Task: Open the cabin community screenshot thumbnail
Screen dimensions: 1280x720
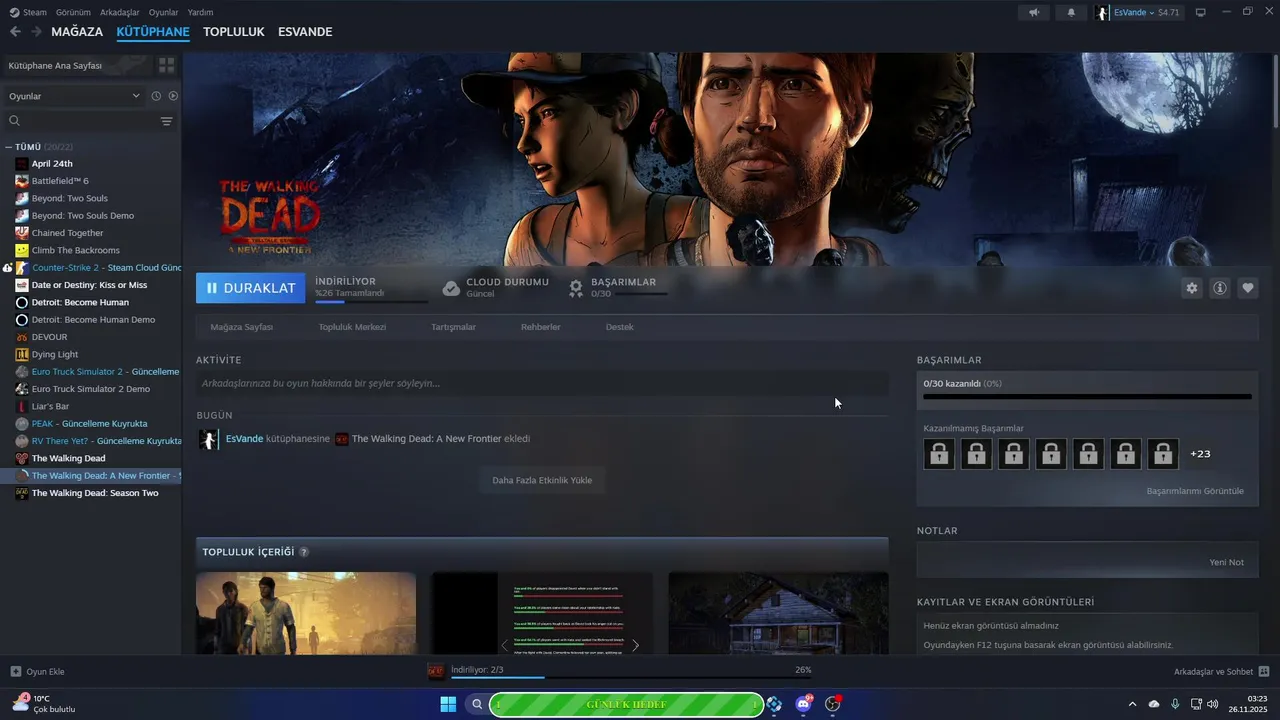Action: (778, 613)
